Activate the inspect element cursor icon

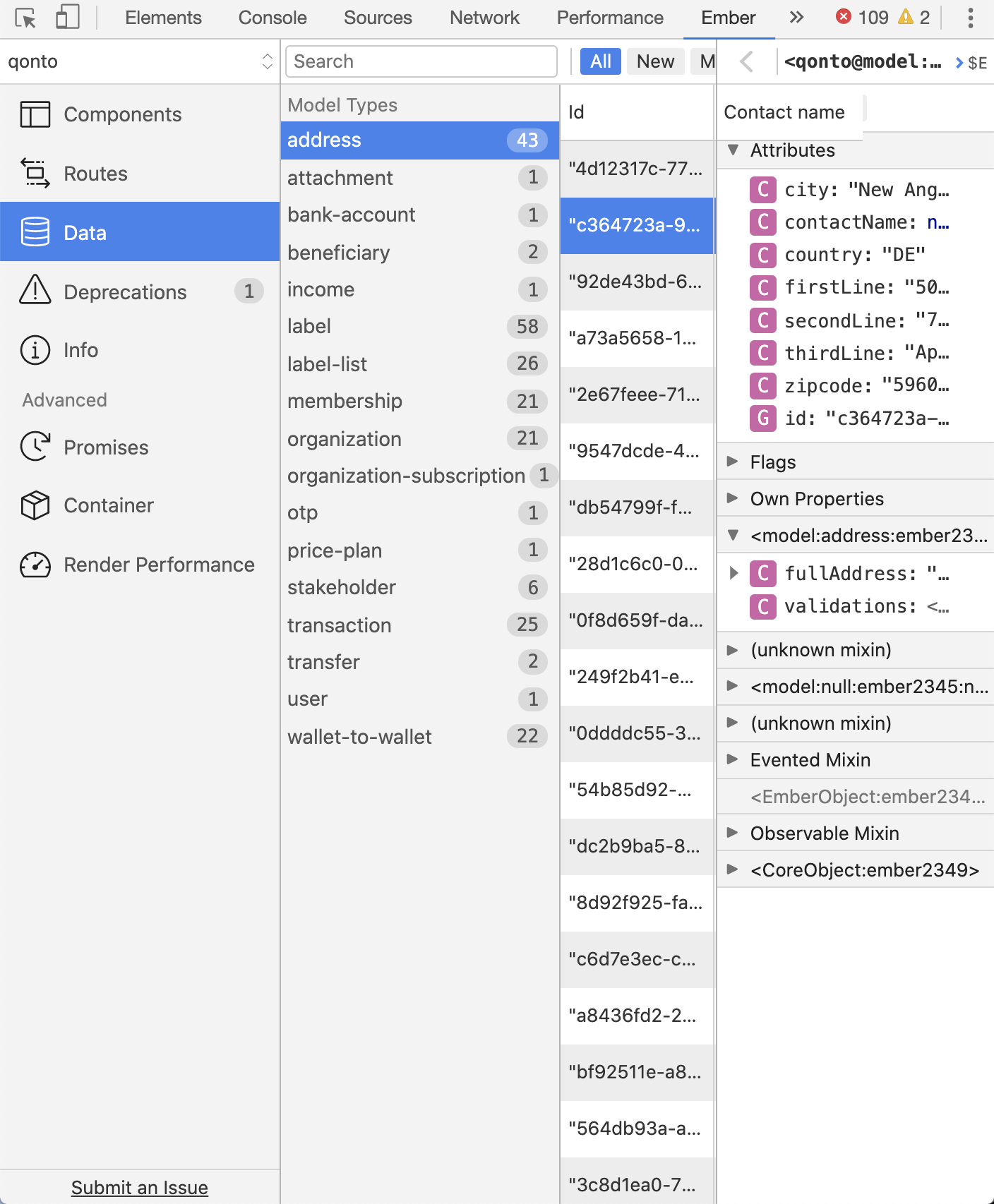click(x=25, y=18)
